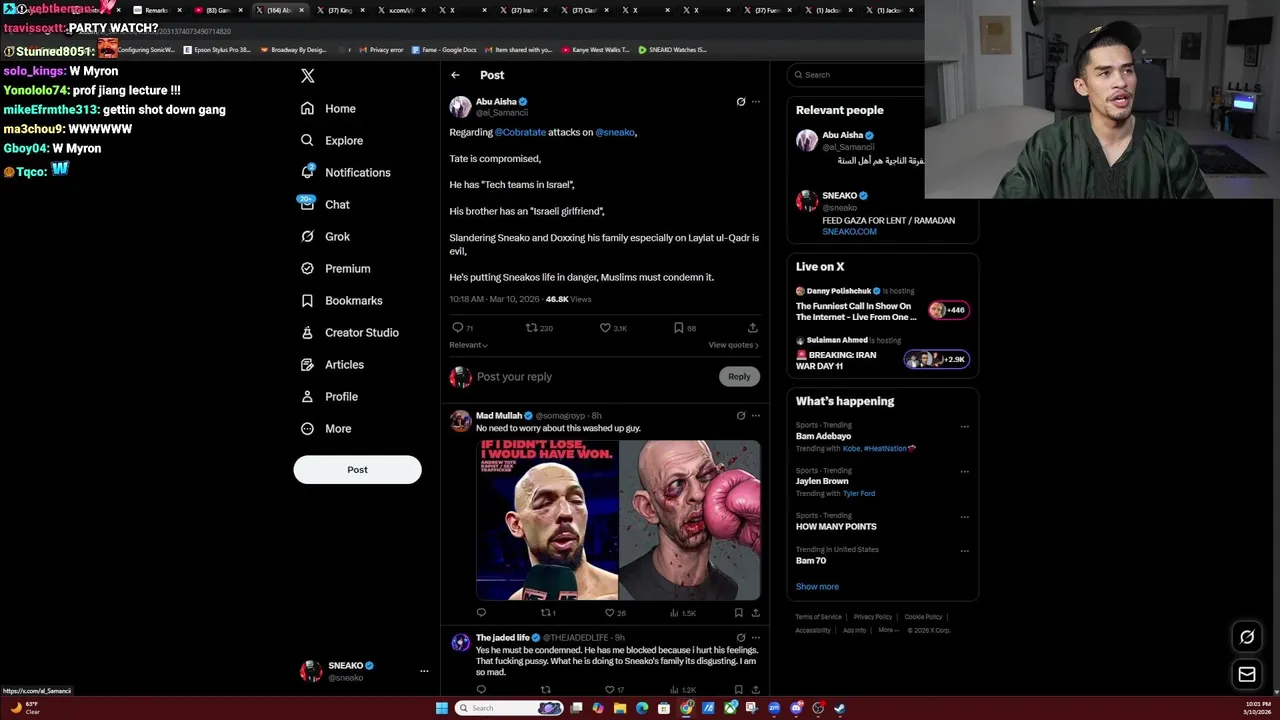
Task: Open the Fame - Google Docs bookmark
Action: 444,49
